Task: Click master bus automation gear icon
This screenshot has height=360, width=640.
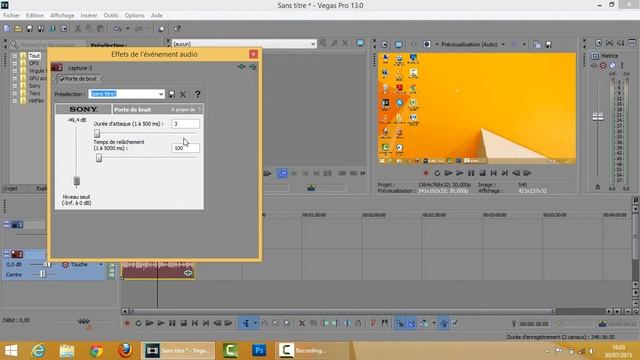Action: click(603, 65)
